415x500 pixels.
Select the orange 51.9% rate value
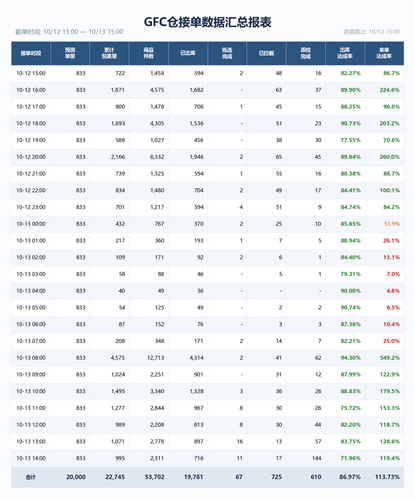tap(392, 224)
